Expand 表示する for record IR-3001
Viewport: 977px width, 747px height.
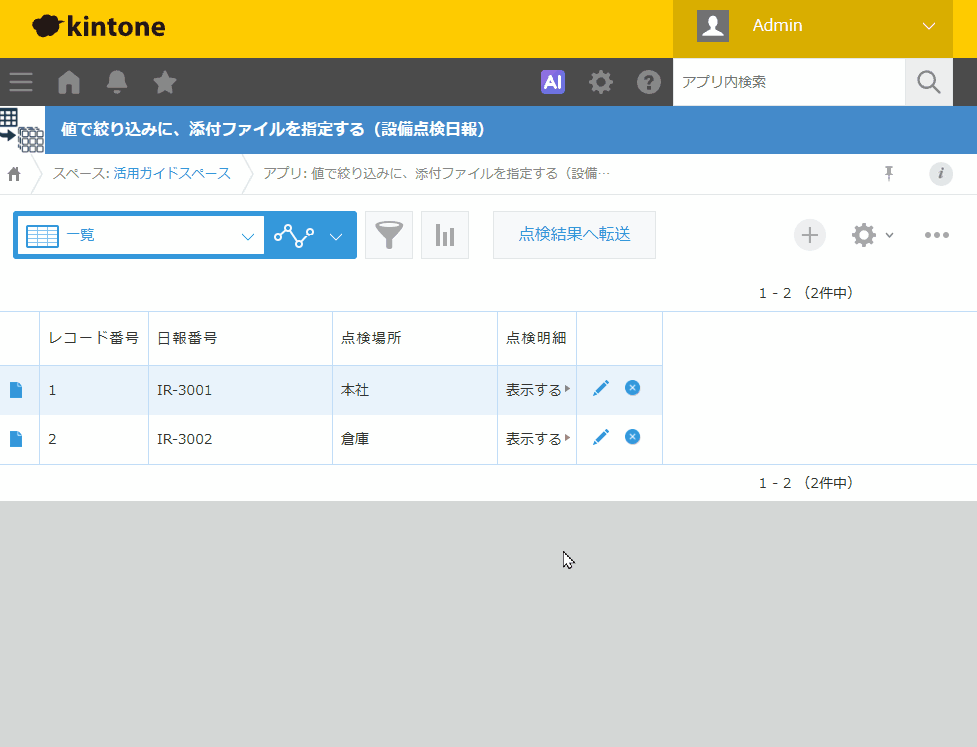pyautogui.click(x=538, y=390)
